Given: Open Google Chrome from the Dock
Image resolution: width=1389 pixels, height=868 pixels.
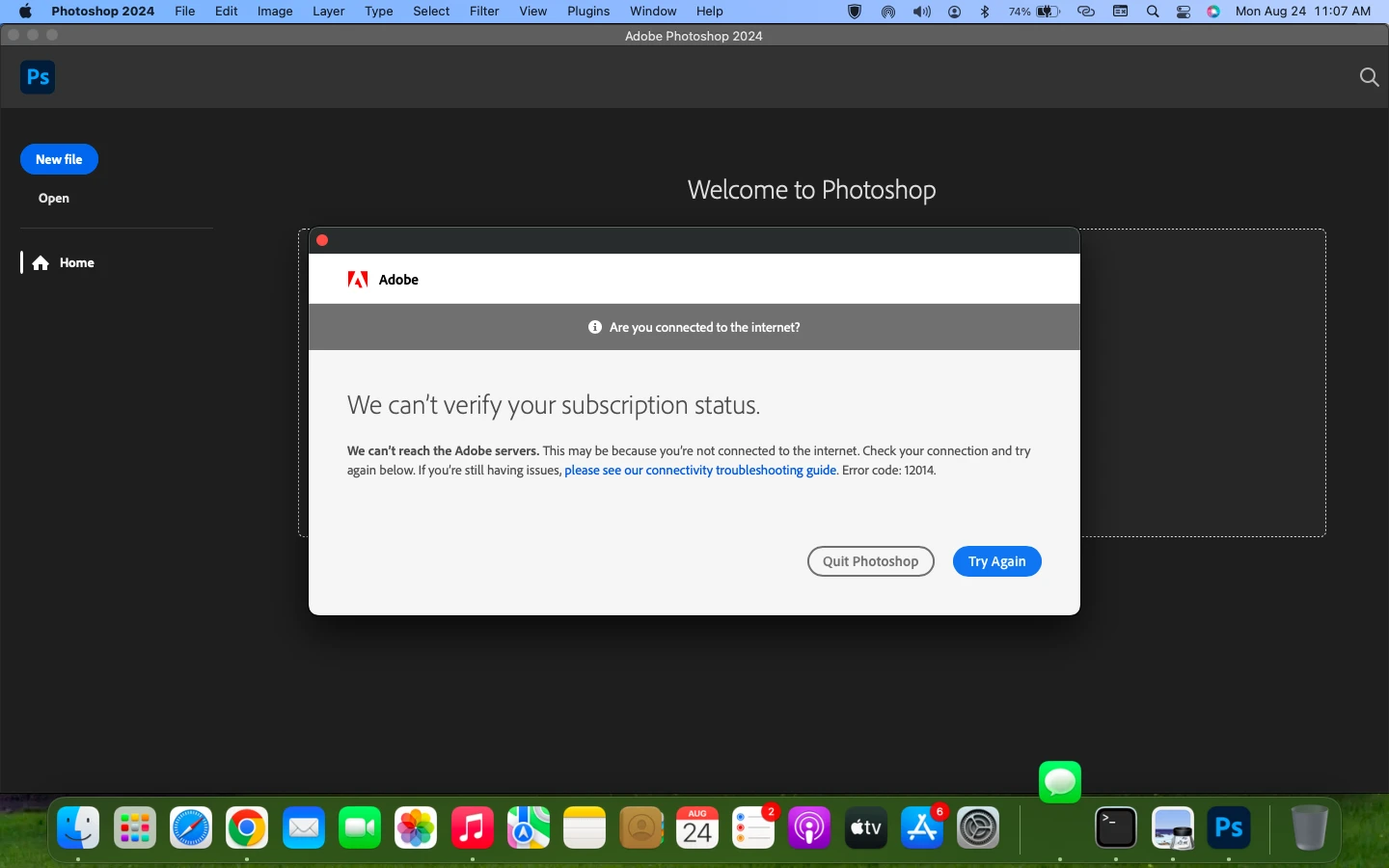Looking at the screenshot, I should (247, 827).
